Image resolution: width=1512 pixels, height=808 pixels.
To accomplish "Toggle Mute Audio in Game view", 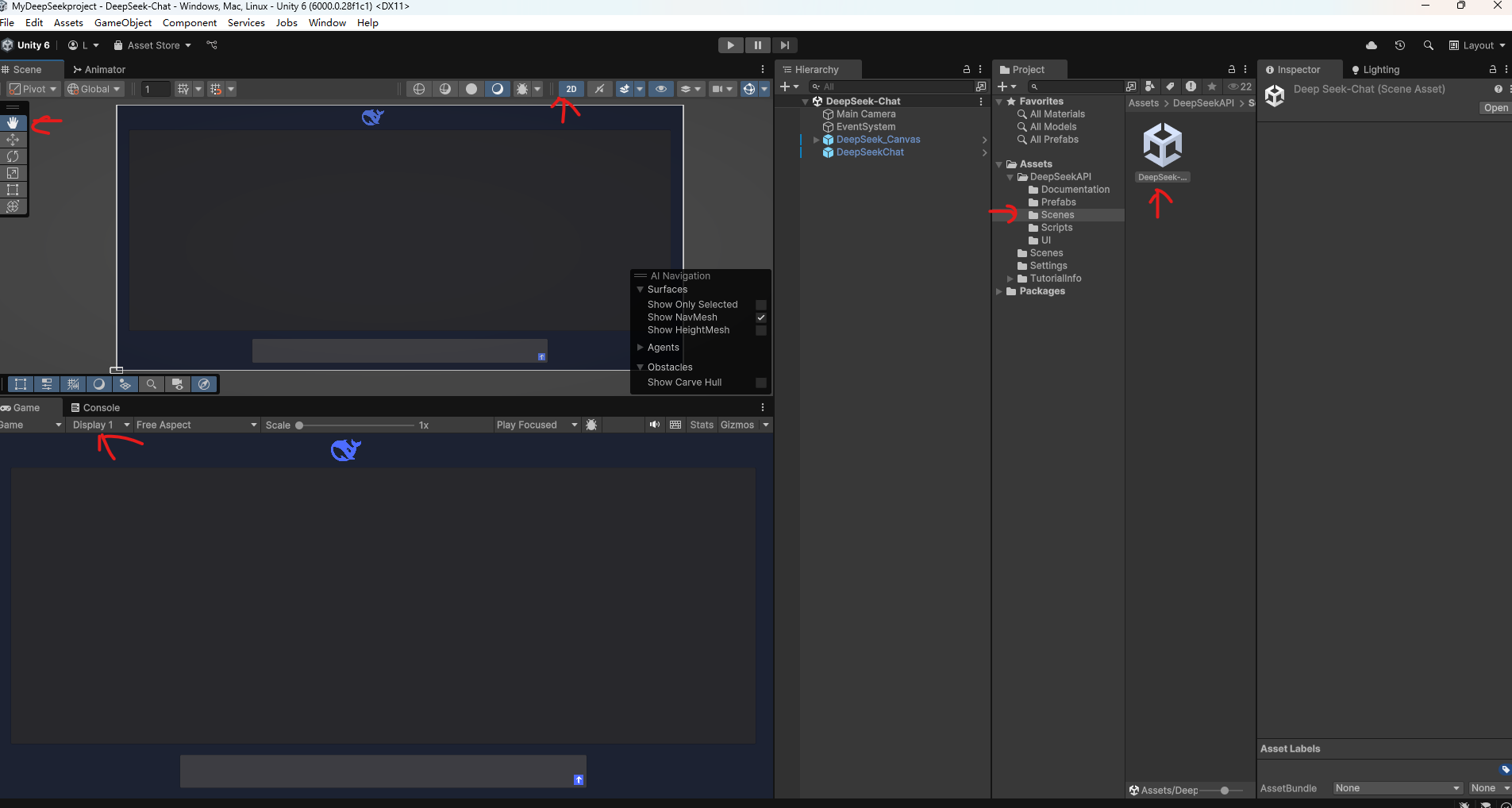I will tap(654, 425).
